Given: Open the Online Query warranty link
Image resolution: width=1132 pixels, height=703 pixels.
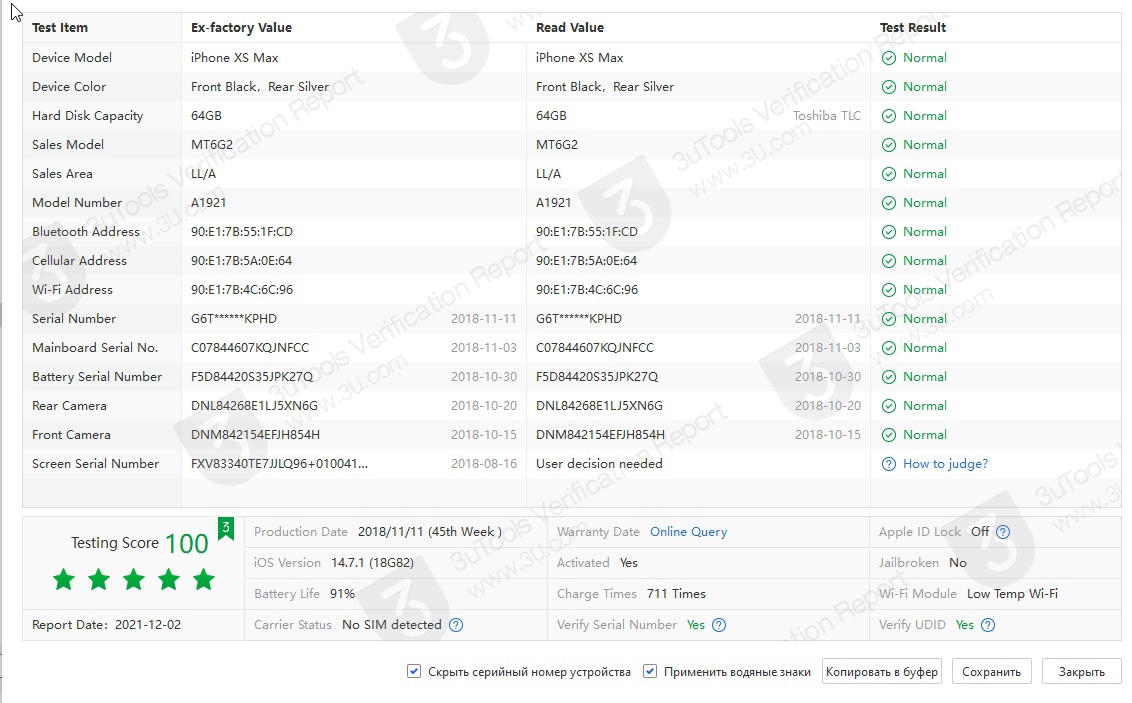Looking at the screenshot, I should pyautogui.click(x=688, y=532).
